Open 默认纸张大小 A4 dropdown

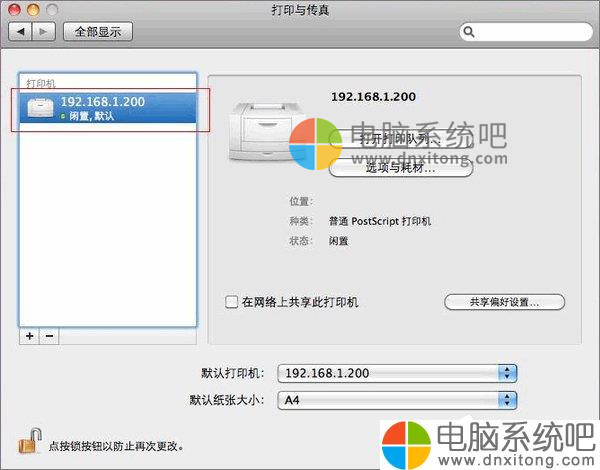click(397, 400)
